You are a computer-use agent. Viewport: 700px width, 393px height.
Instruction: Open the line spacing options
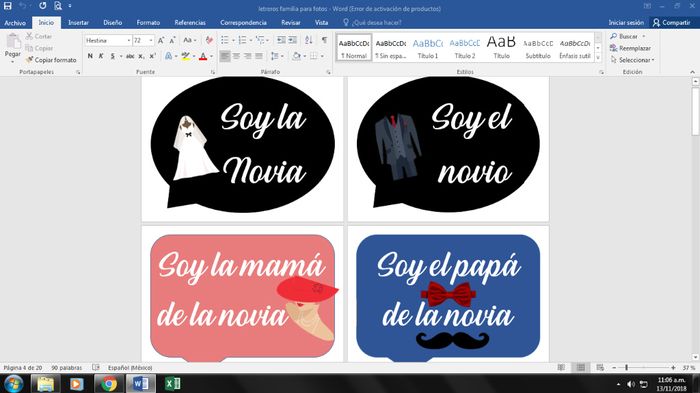coord(275,56)
